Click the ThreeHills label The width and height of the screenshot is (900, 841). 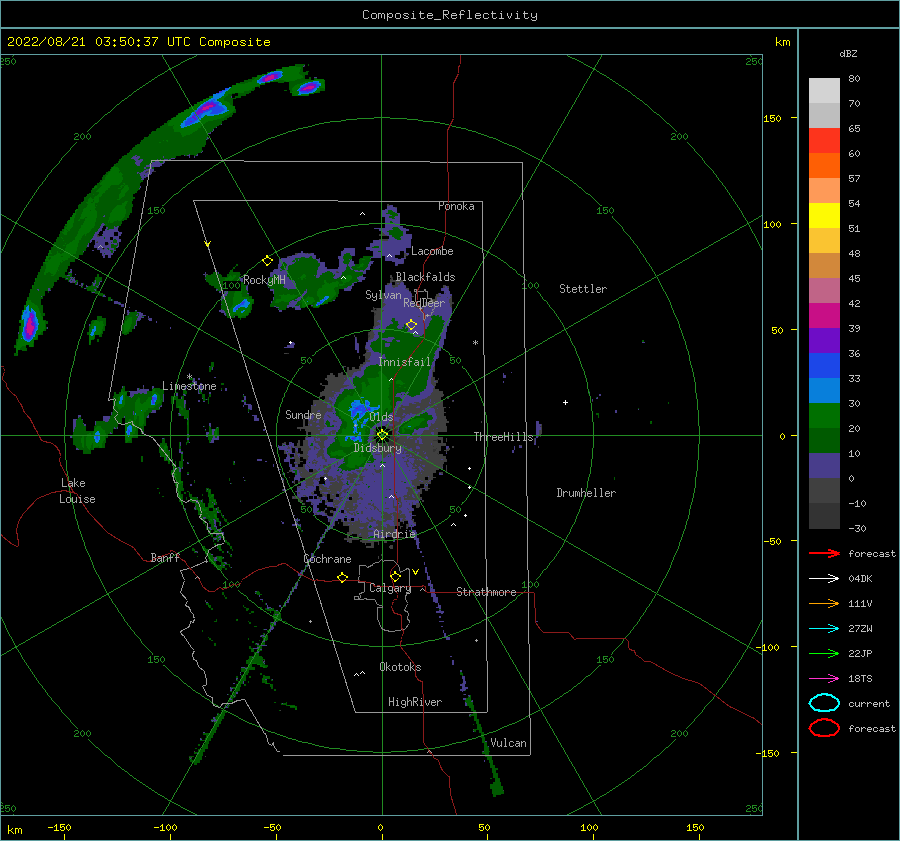503,437
